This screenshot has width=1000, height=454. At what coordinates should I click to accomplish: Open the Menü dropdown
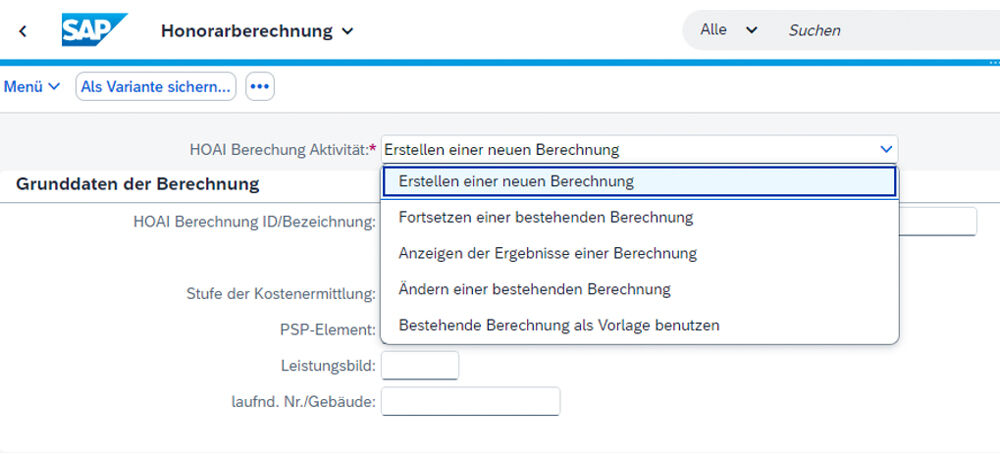[x=32, y=87]
